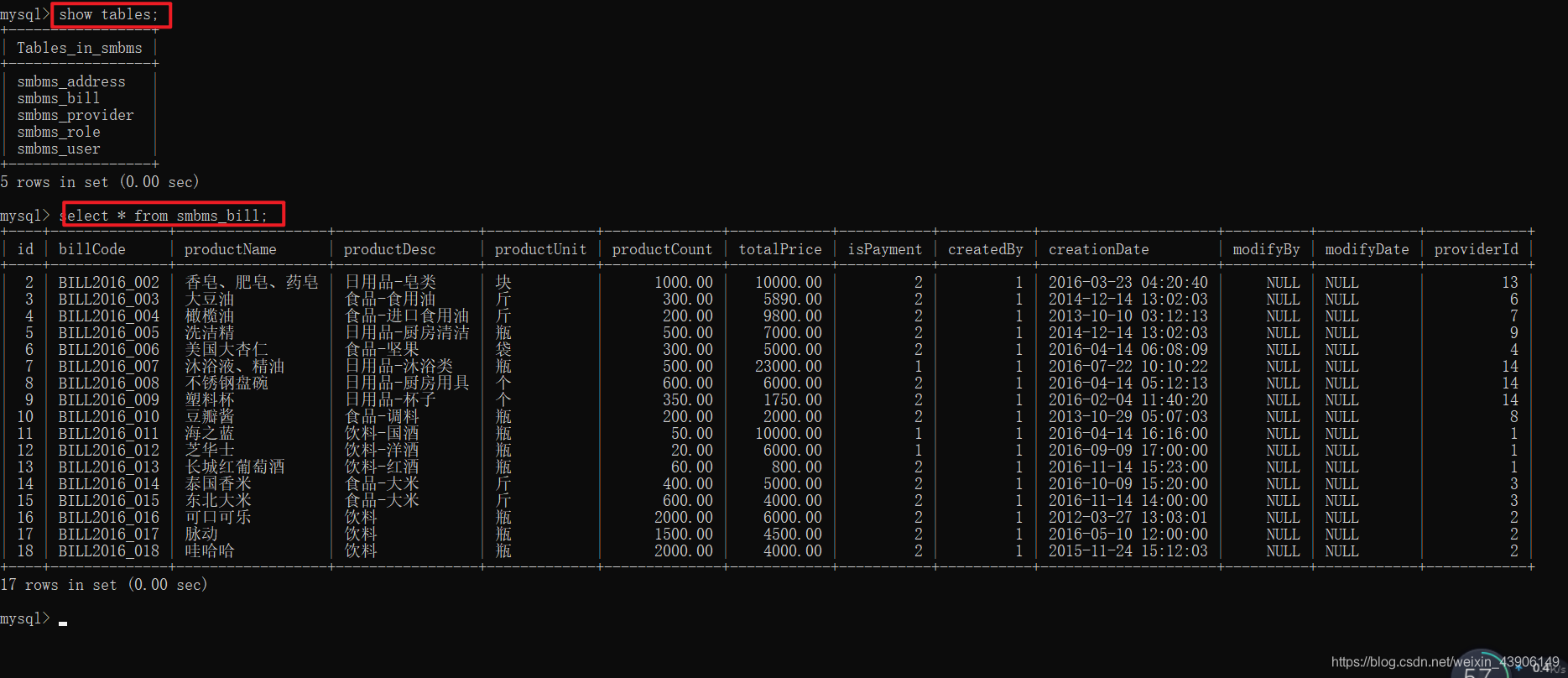Click product name 可口可乐

pyautogui.click(x=218, y=518)
